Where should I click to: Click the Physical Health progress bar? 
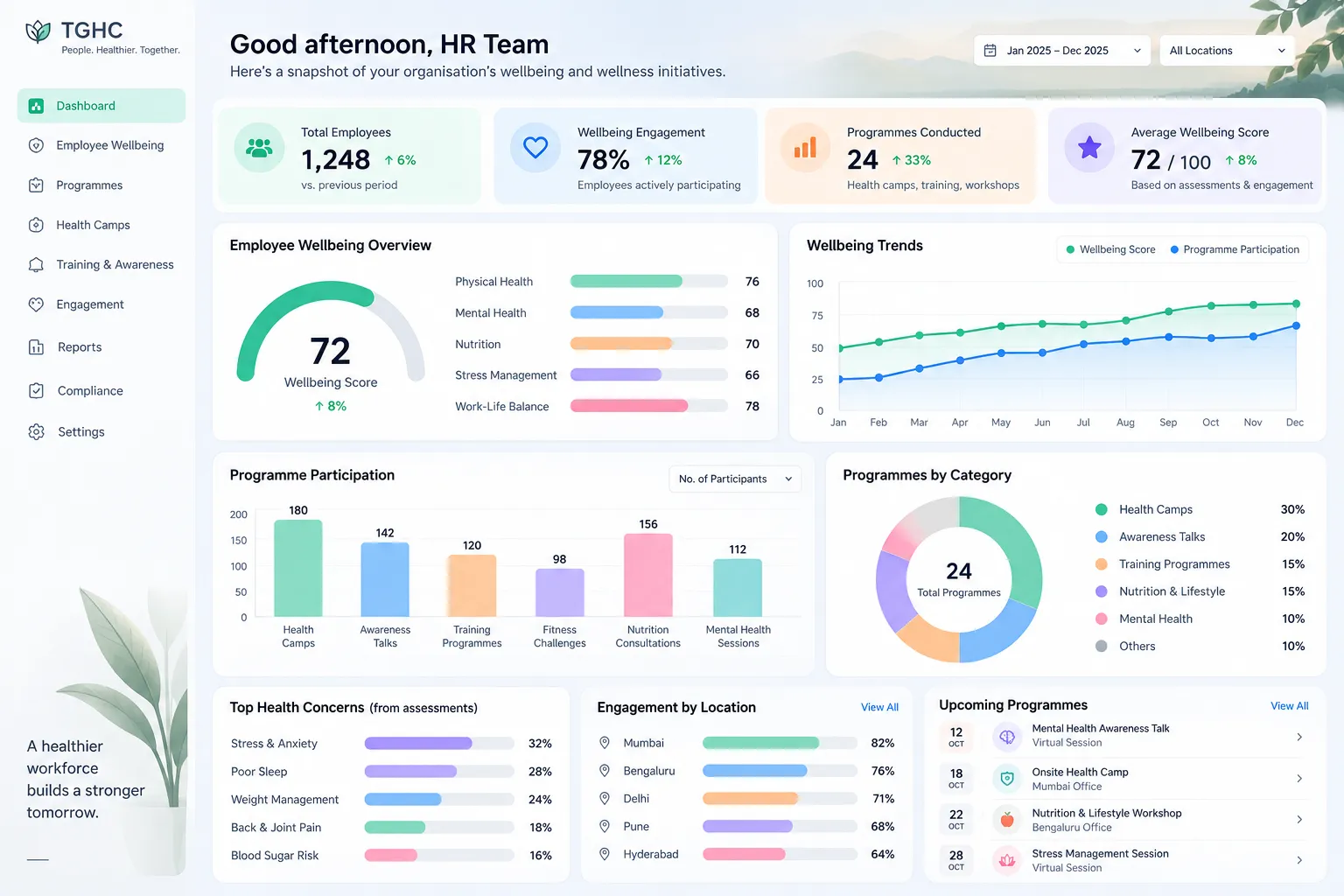pyautogui.click(x=649, y=282)
